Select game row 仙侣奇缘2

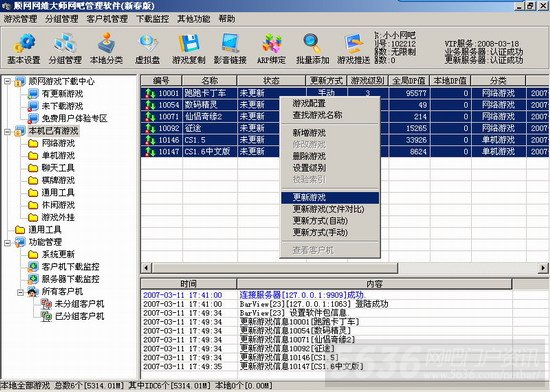tap(345, 116)
